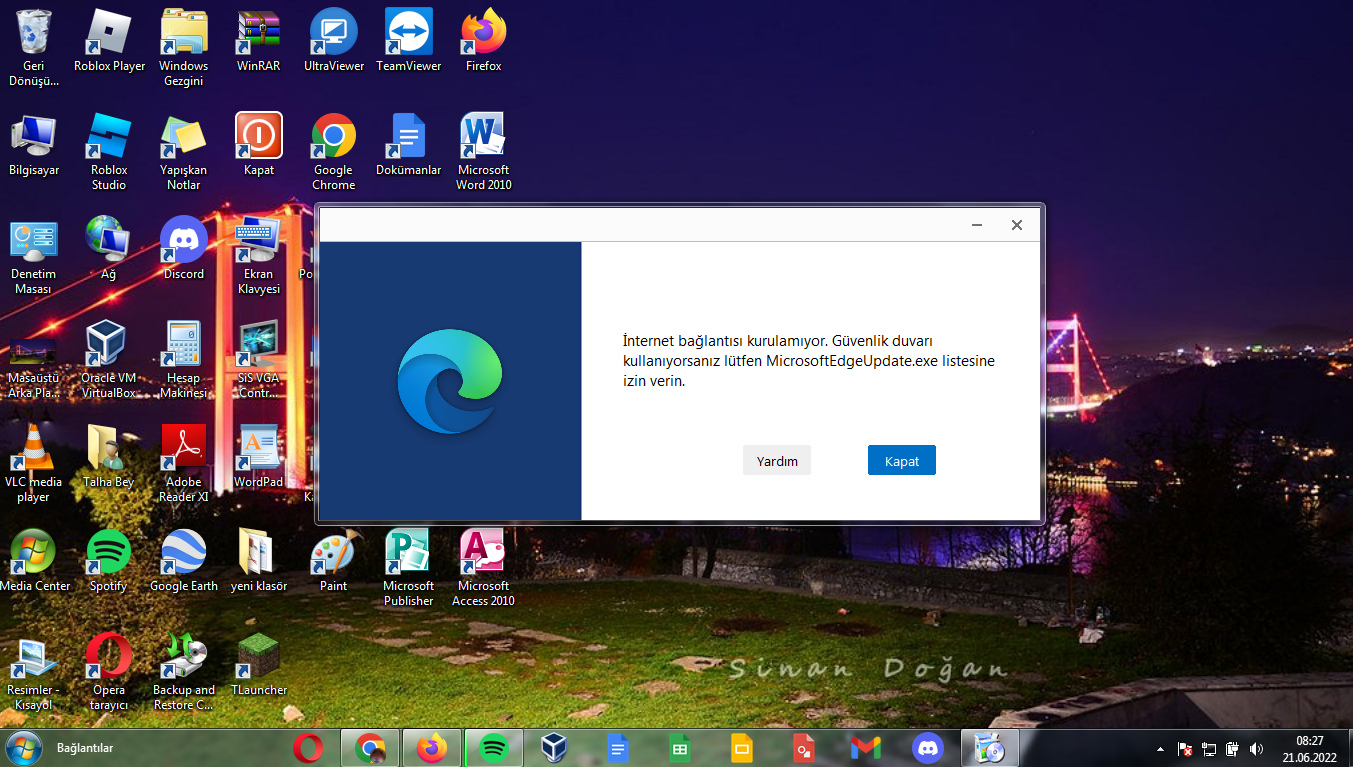Select the Discord shortcut on the desktop
1353x767 pixels.
coord(184,248)
